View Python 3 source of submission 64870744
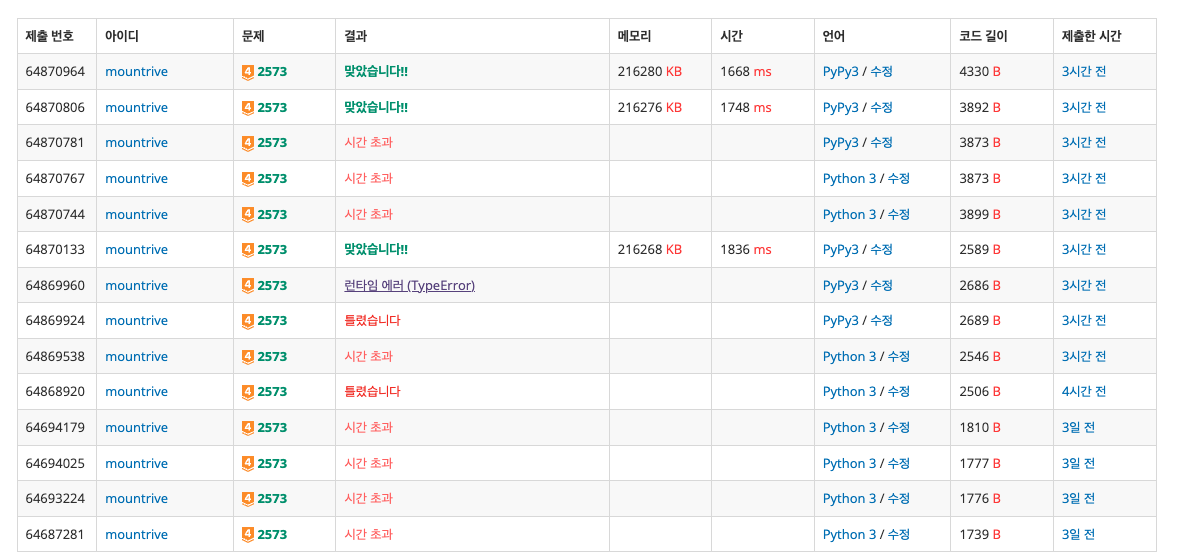This screenshot has height=557, width=1186. coord(849,214)
